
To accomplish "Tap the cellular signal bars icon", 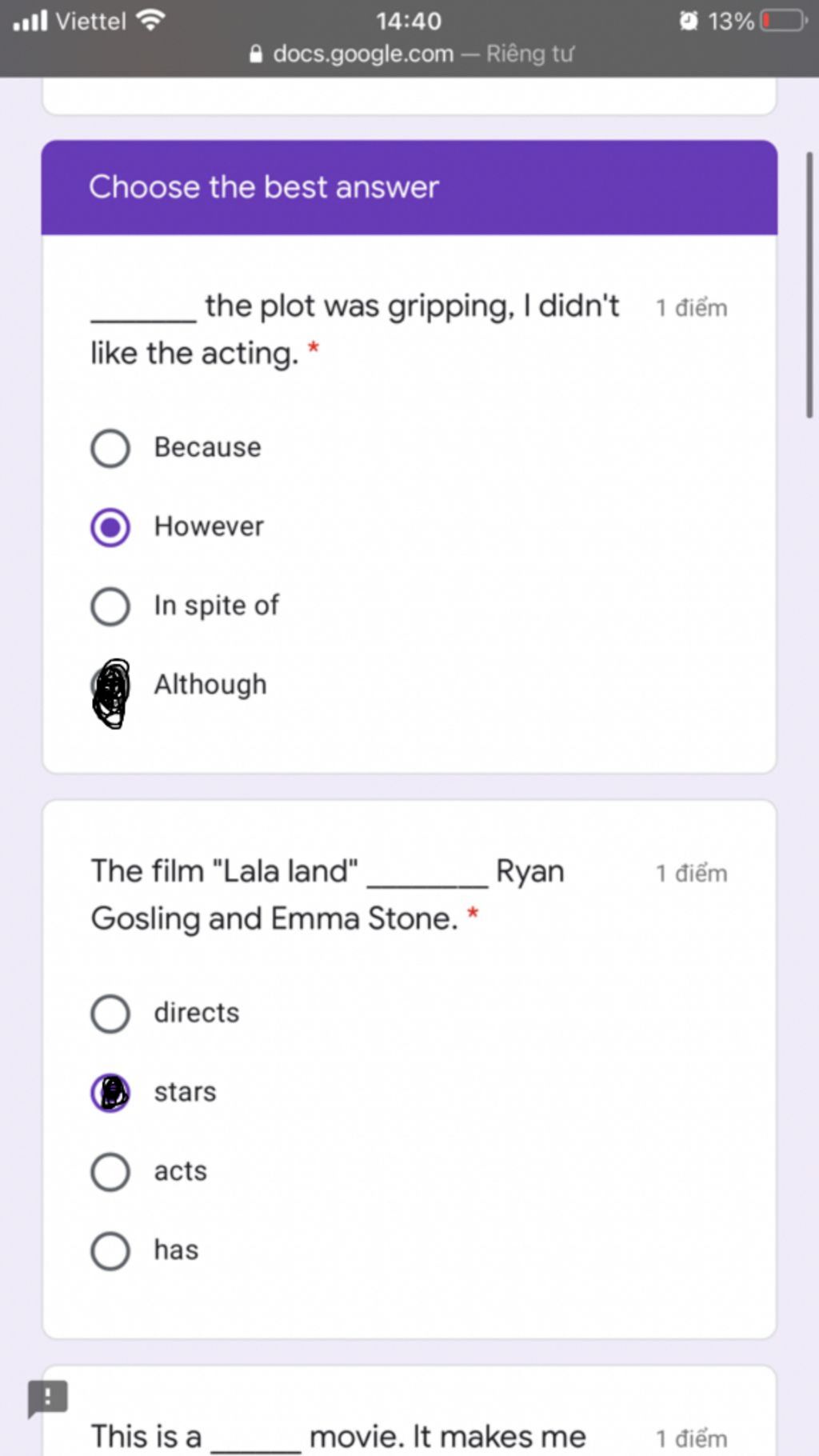I will coord(30,21).
